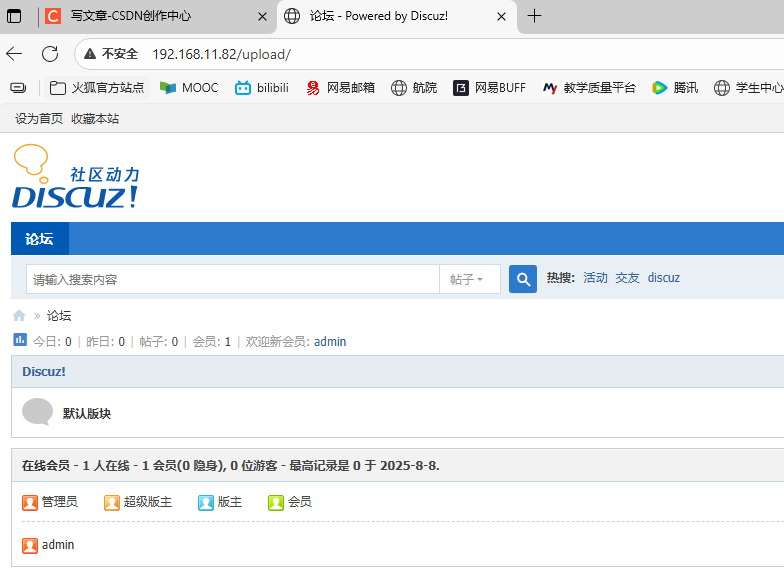
Task: Expand the 帖子 search type dropdown
Action: (x=470, y=279)
